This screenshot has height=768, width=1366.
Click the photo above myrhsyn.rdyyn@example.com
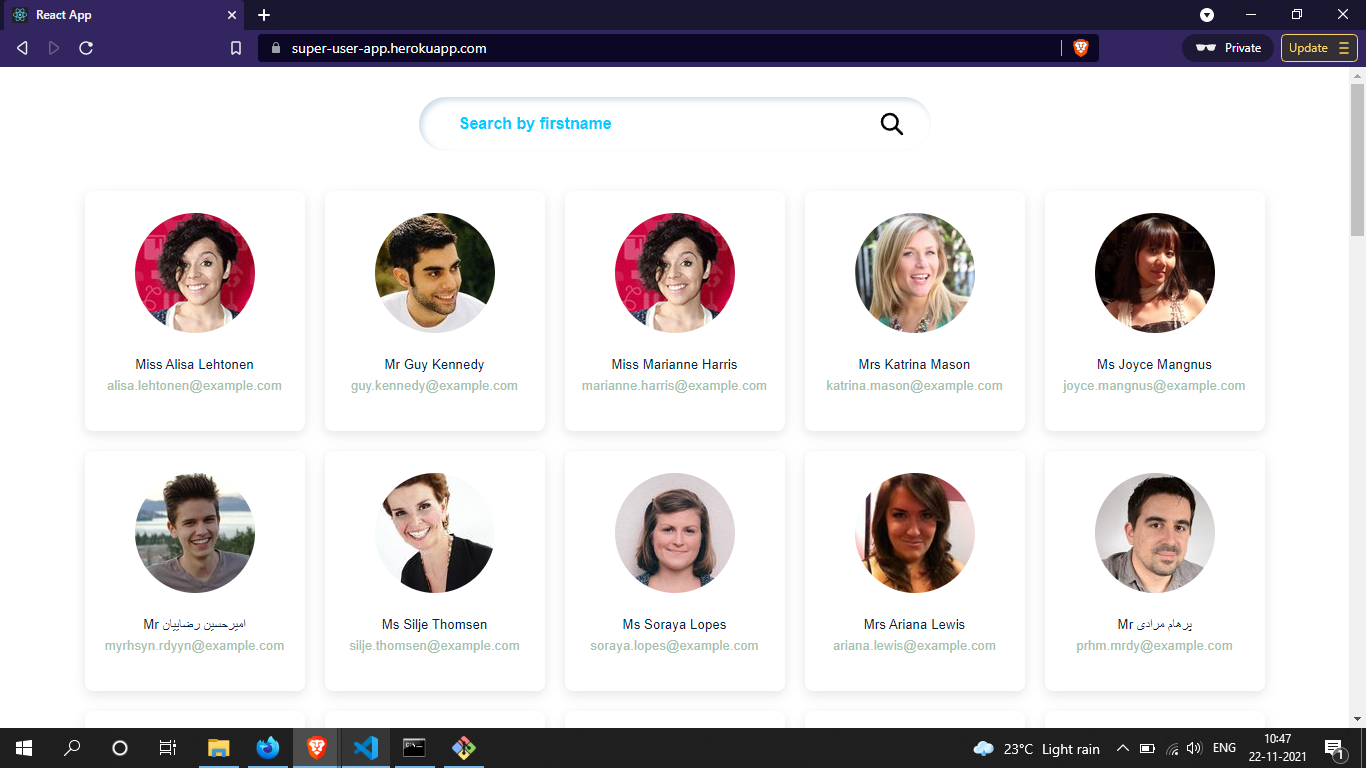pos(195,533)
